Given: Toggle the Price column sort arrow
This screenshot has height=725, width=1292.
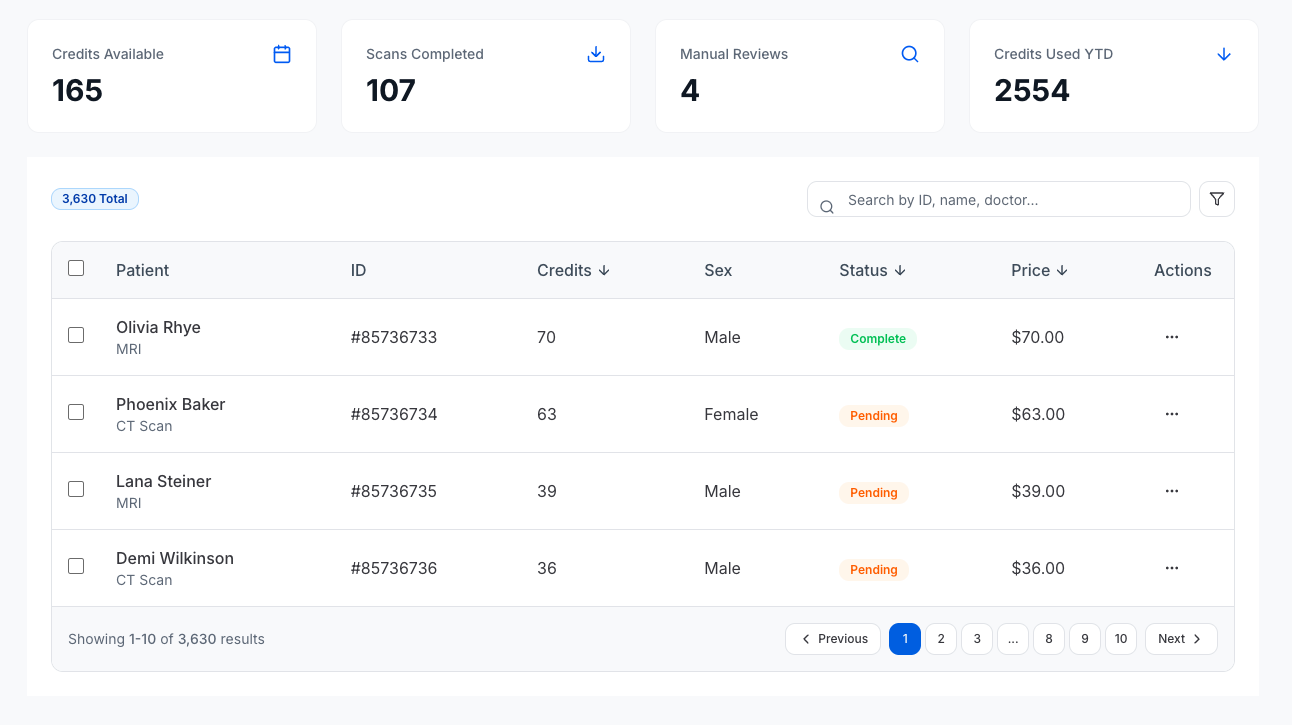Looking at the screenshot, I should pos(1064,270).
